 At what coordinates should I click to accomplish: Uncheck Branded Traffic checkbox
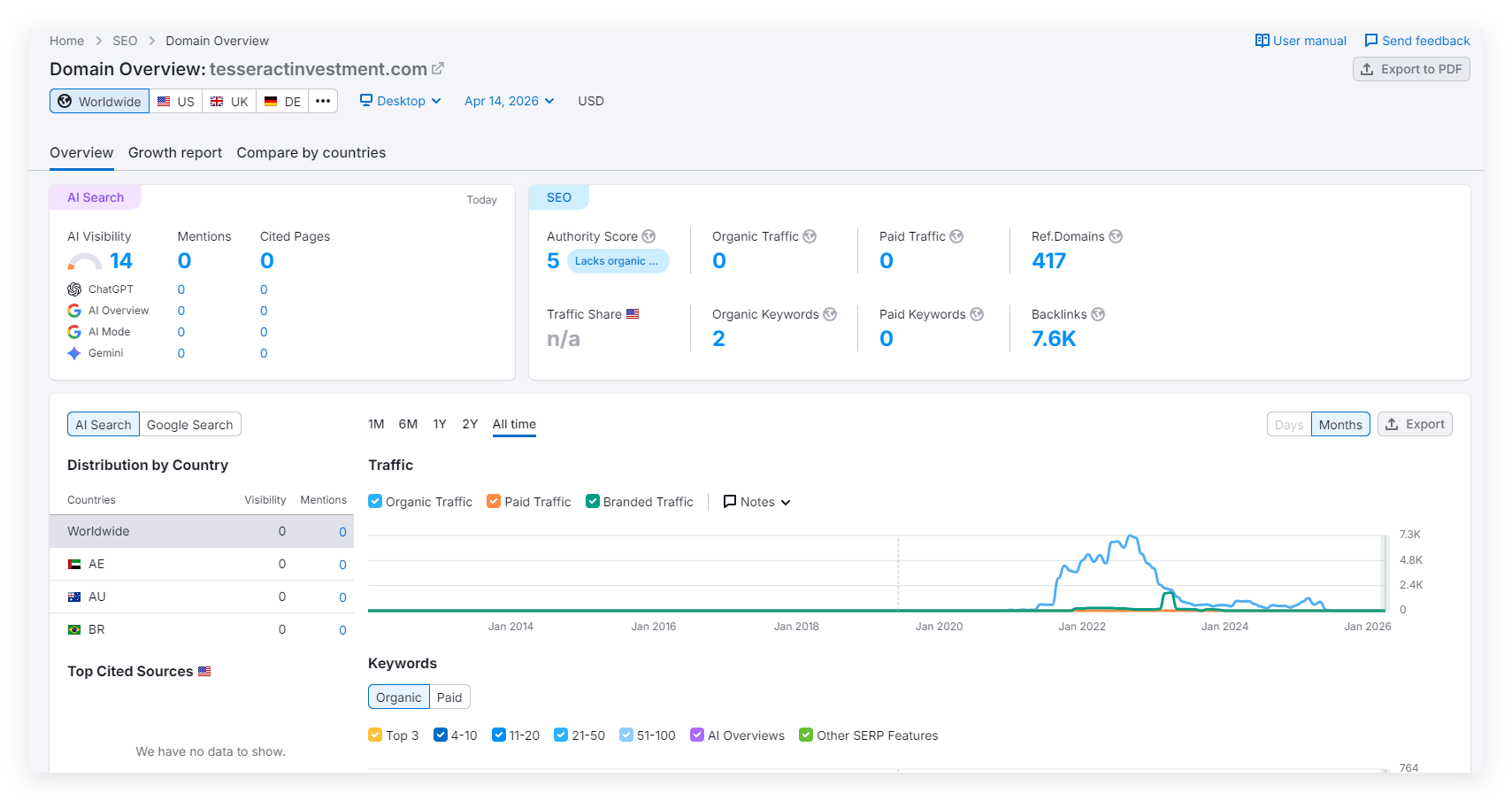[x=593, y=501]
